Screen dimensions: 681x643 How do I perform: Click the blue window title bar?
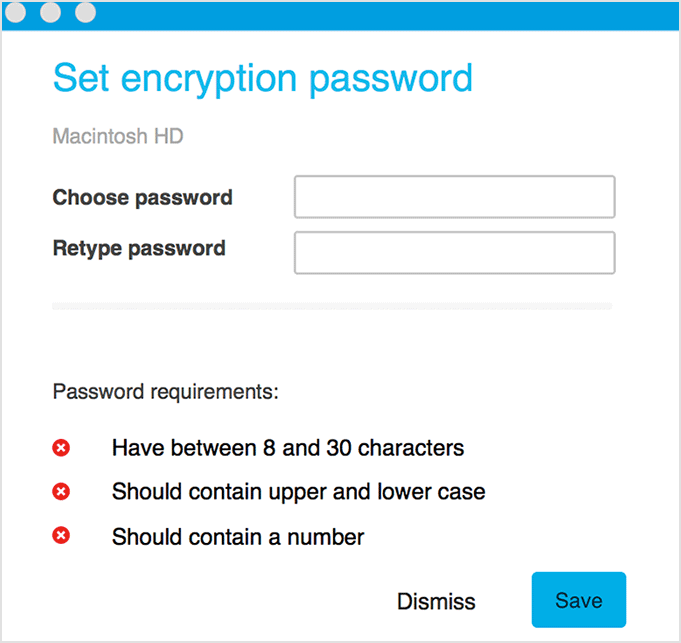pos(380,12)
